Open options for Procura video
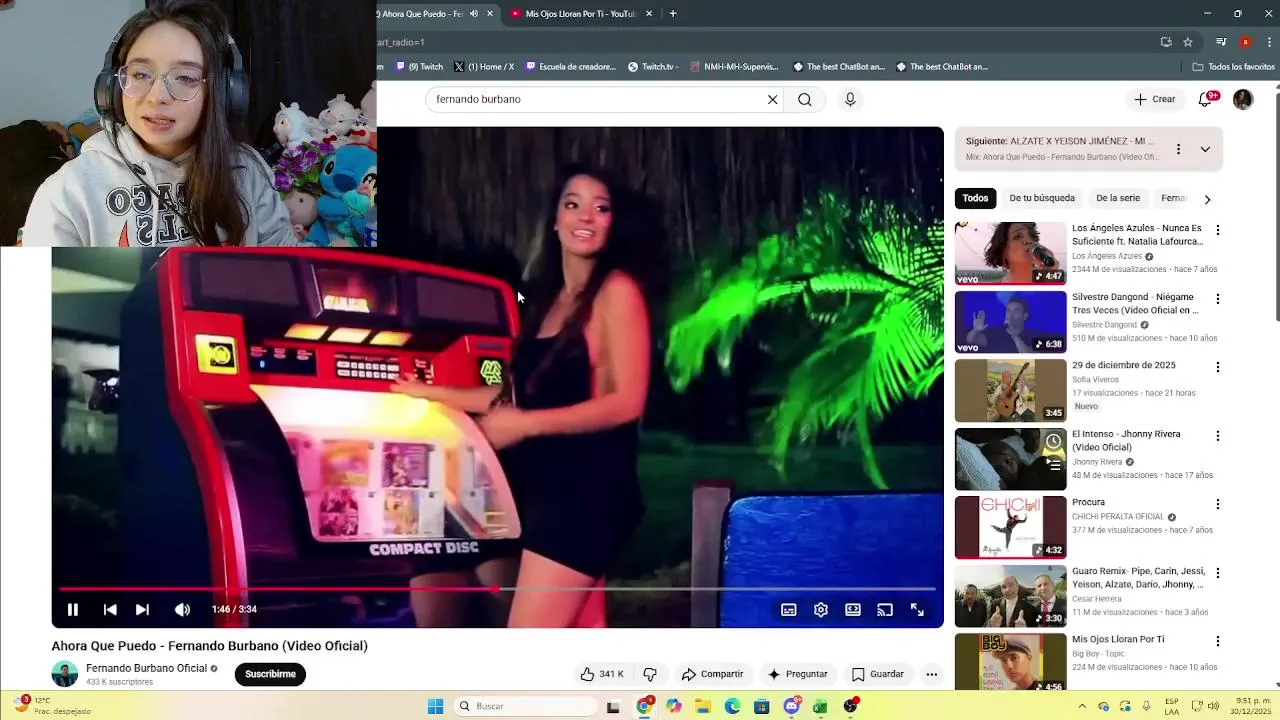 (1217, 504)
